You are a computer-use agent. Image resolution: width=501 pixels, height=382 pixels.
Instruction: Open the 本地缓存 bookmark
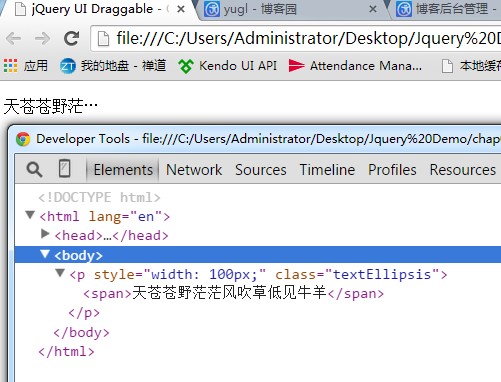point(471,66)
